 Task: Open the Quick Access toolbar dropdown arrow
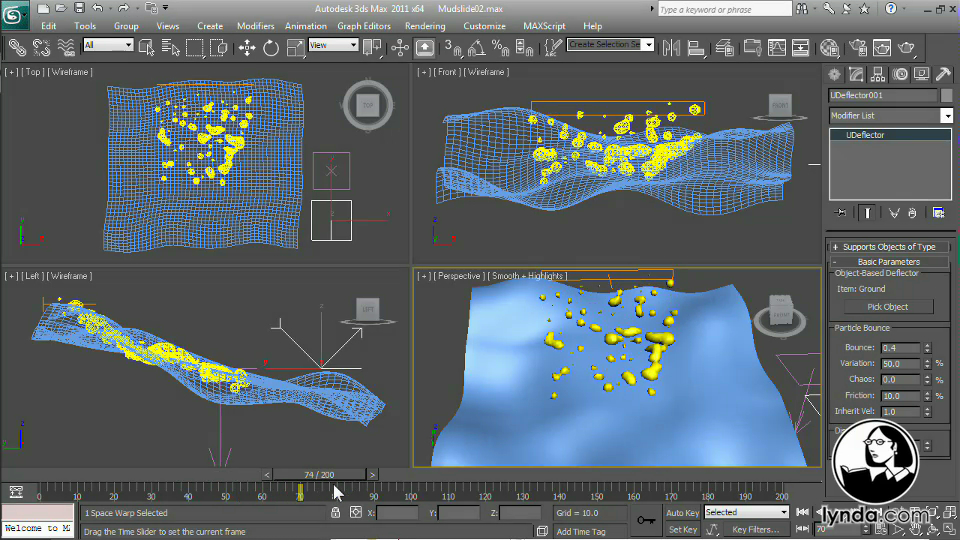165,8
